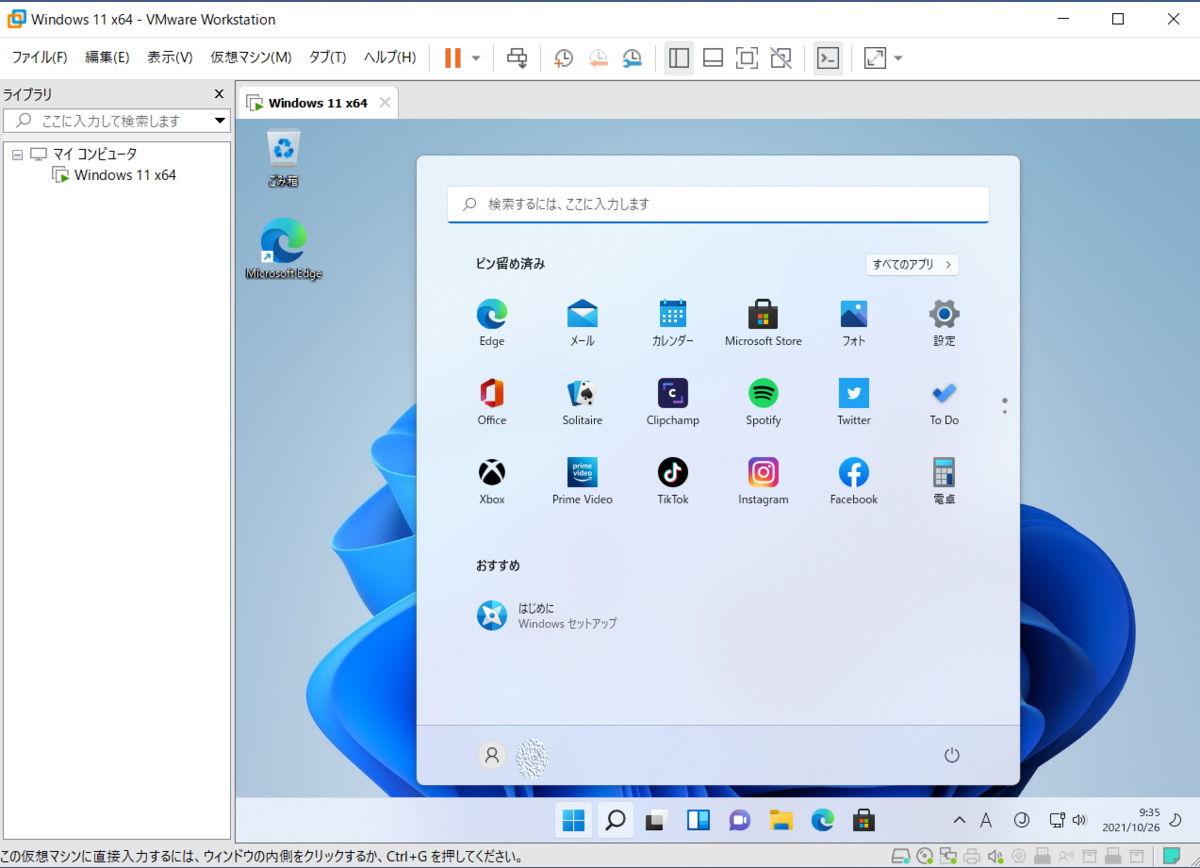Viewport: 1200px width, 868px height.
Task: Open the カレンダー app
Action: click(673, 323)
